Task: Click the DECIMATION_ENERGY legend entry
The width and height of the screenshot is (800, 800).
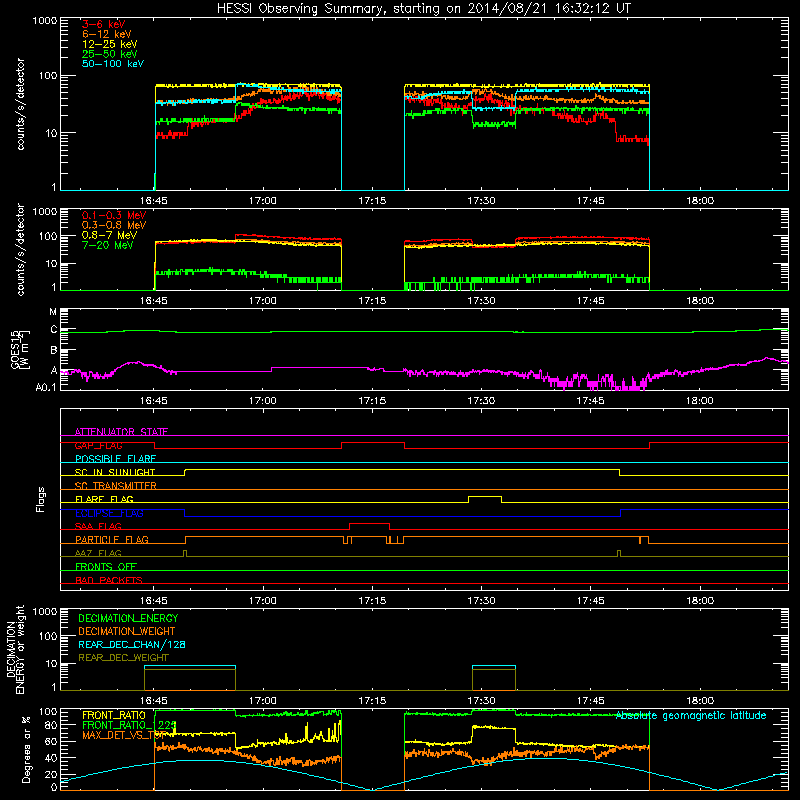Action: tap(128, 618)
